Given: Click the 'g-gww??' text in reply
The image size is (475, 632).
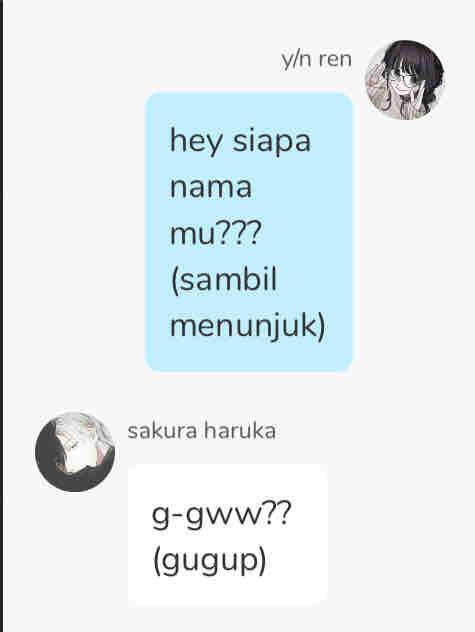Looking at the screenshot, I should coord(221,517).
